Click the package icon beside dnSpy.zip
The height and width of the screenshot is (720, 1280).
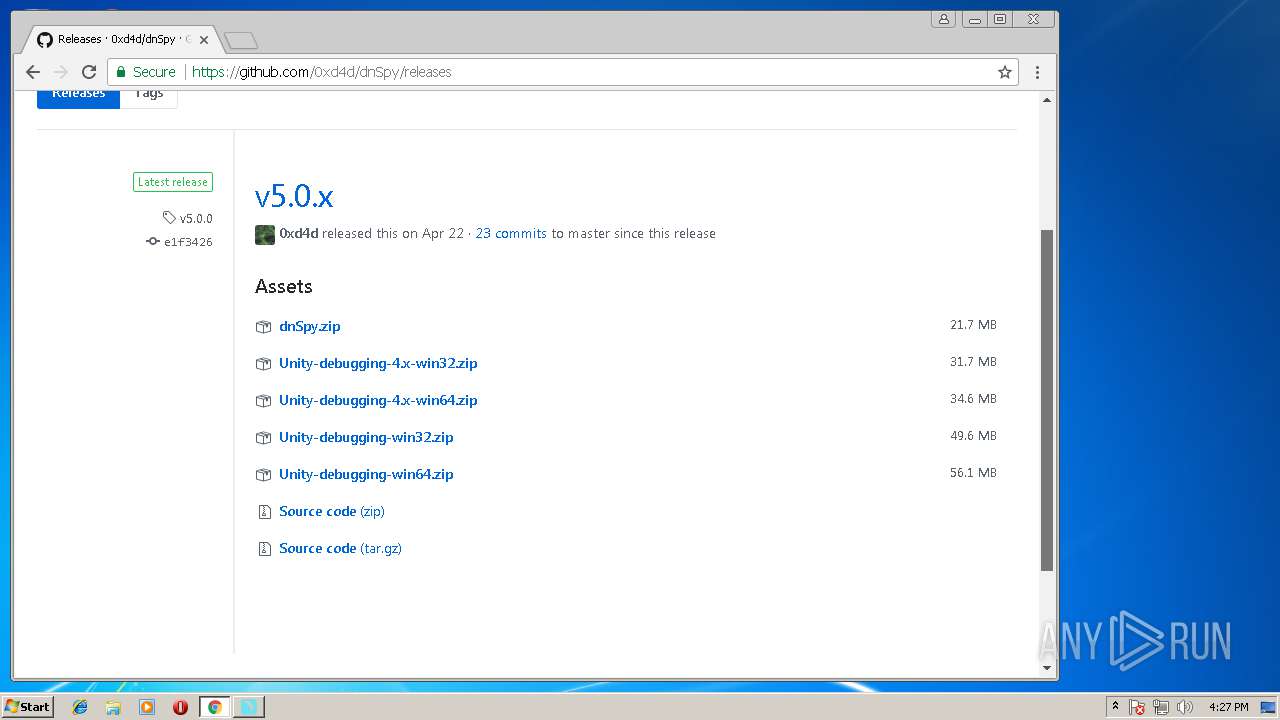point(263,327)
